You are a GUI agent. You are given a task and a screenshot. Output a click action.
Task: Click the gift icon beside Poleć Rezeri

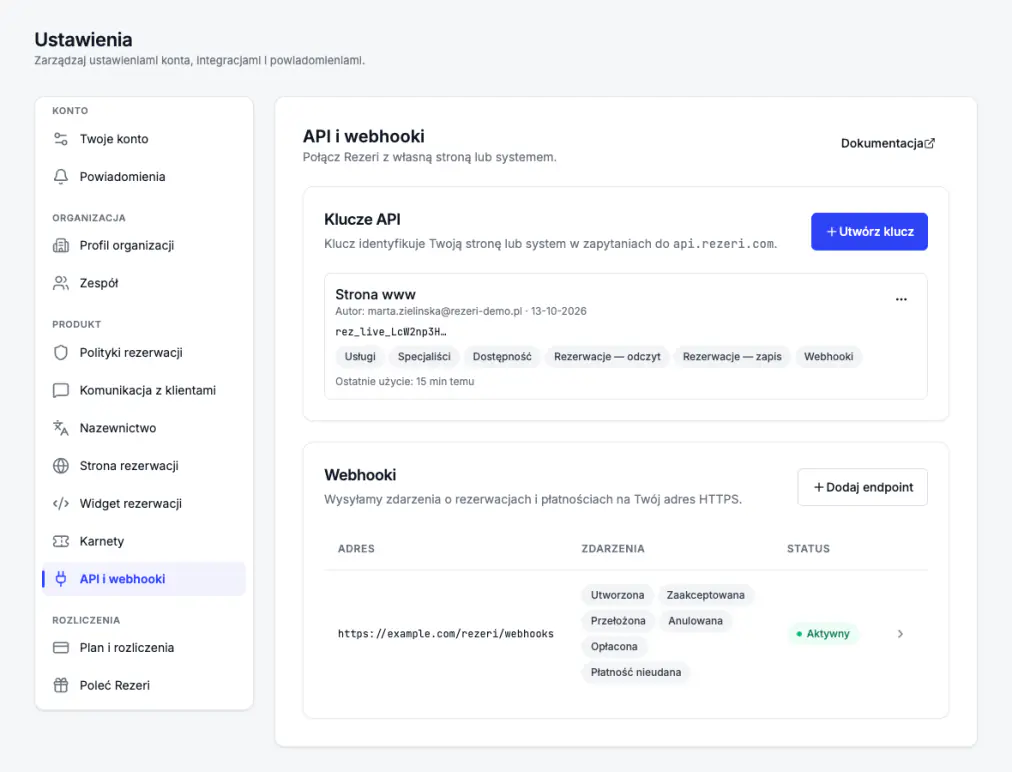61,686
